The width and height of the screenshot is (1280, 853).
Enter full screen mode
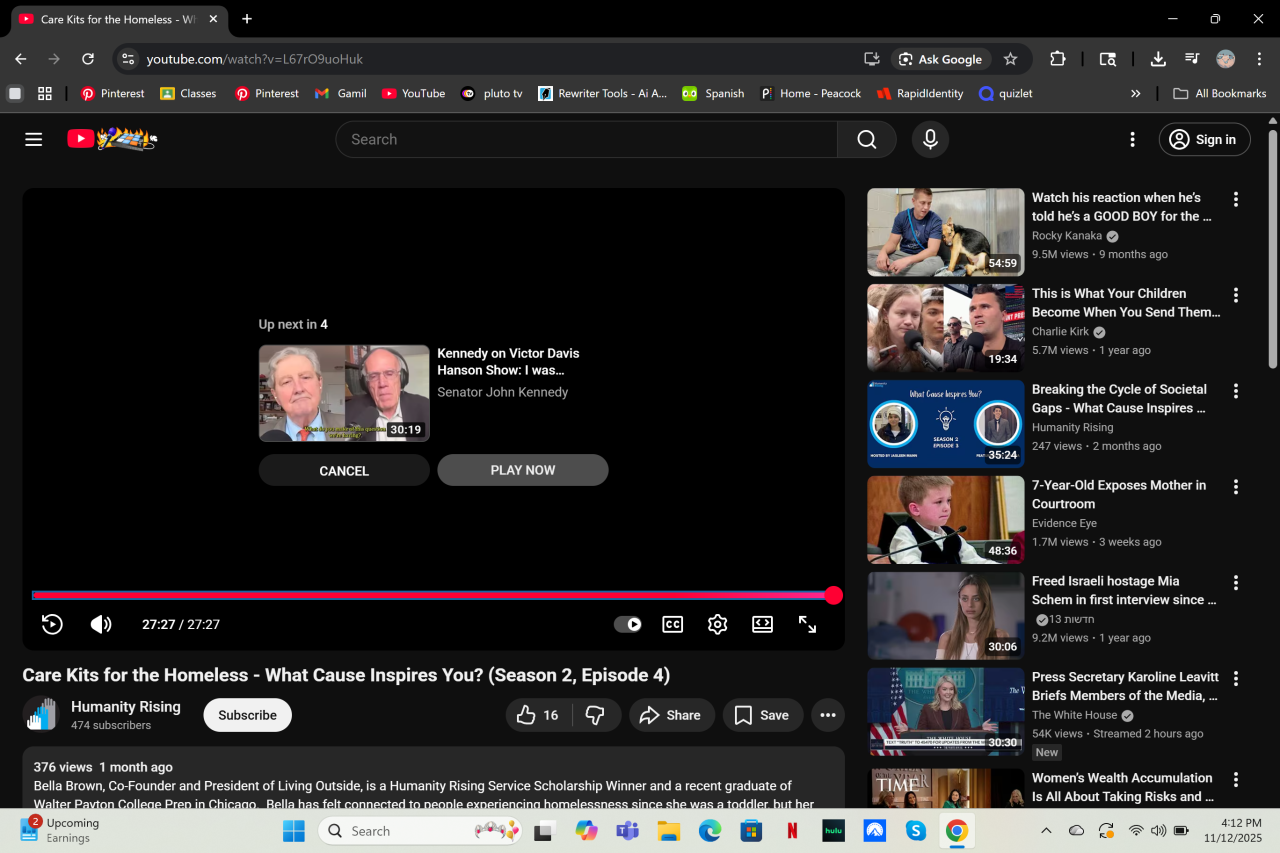click(807, 625)
